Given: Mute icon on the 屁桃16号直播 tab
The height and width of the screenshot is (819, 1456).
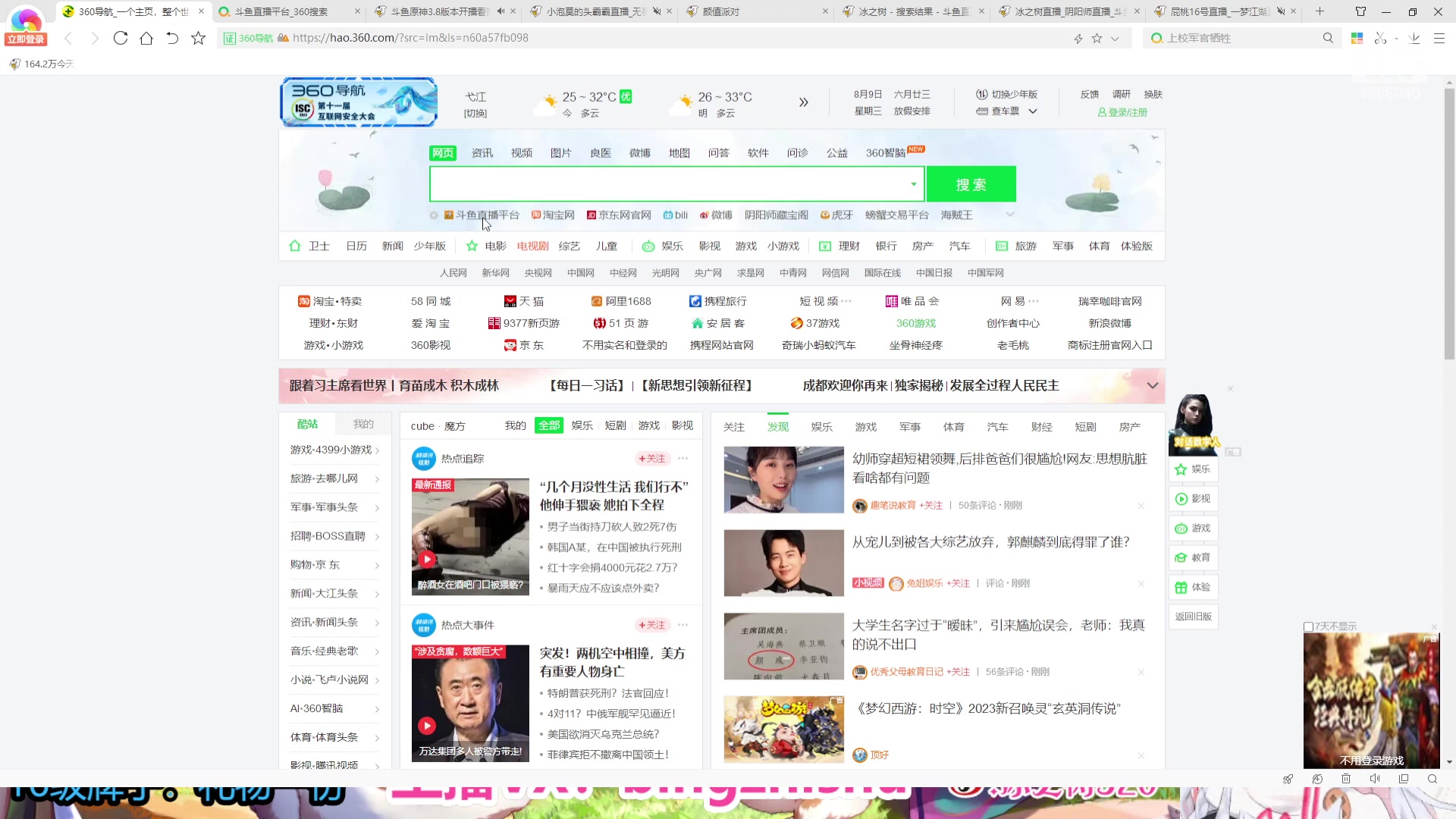Looking at the screenshot, I should click(x=1280, y=11).
